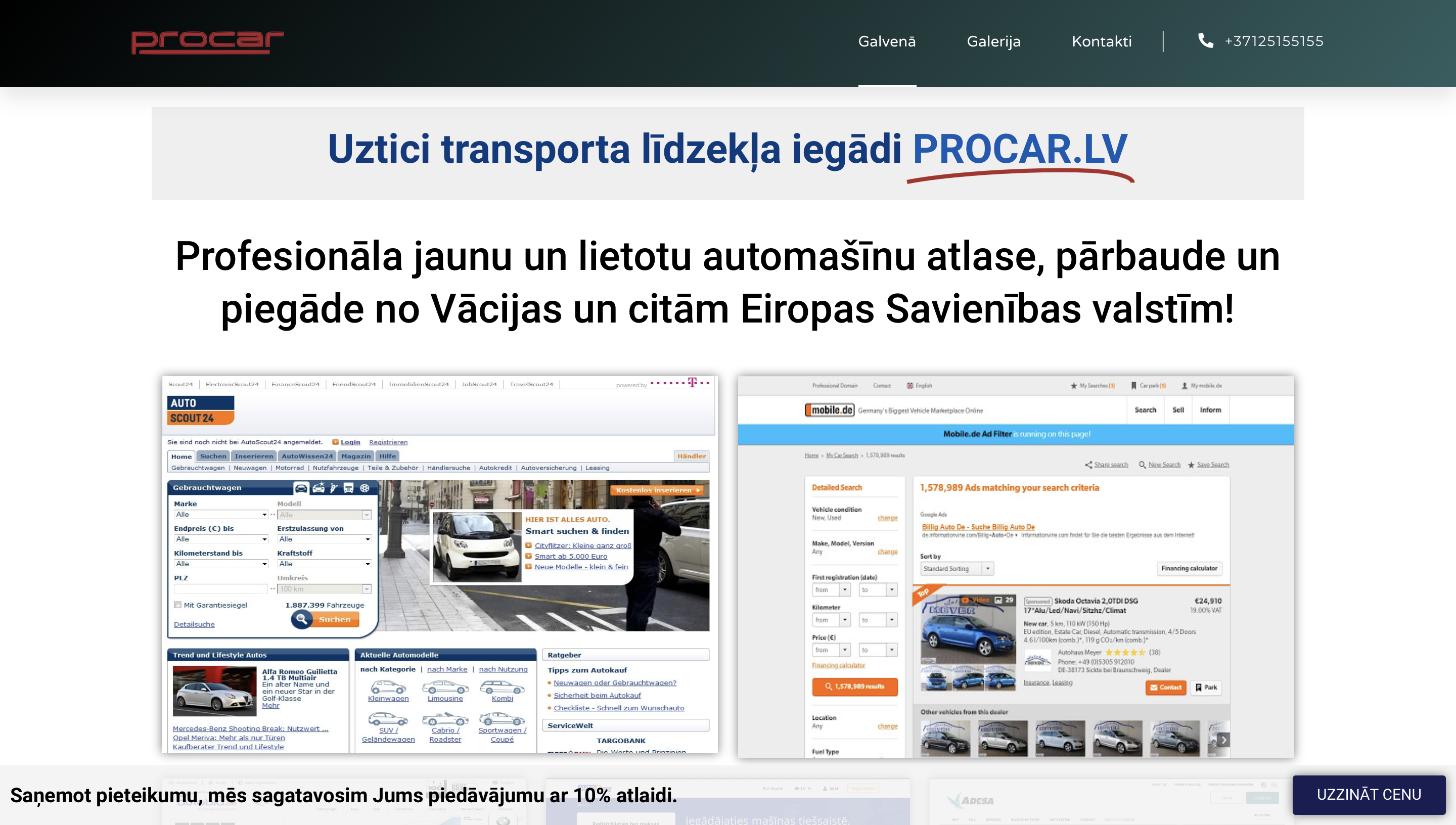Screen dimensions: 1456x825
Task: Open the mobile.de screenshot image
Action: pos(1015,567)
